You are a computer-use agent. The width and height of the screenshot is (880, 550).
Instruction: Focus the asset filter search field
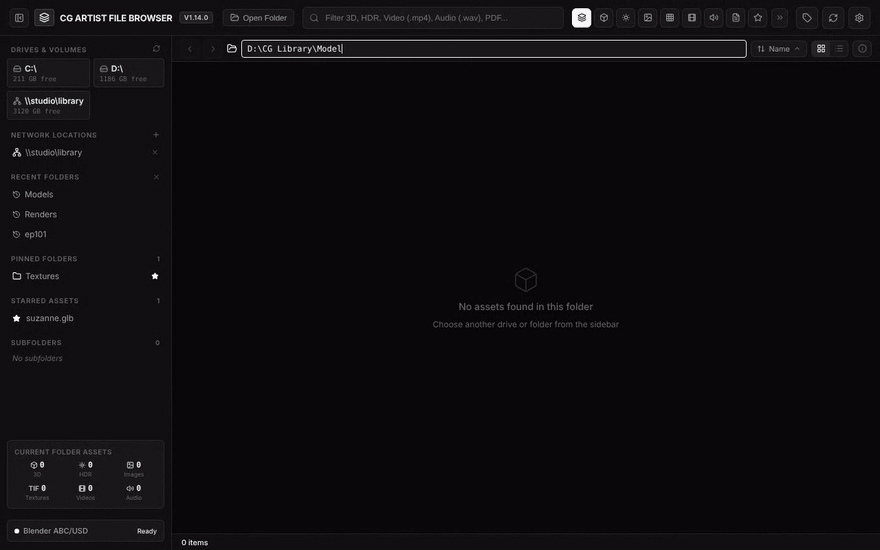tap(433, 18)
